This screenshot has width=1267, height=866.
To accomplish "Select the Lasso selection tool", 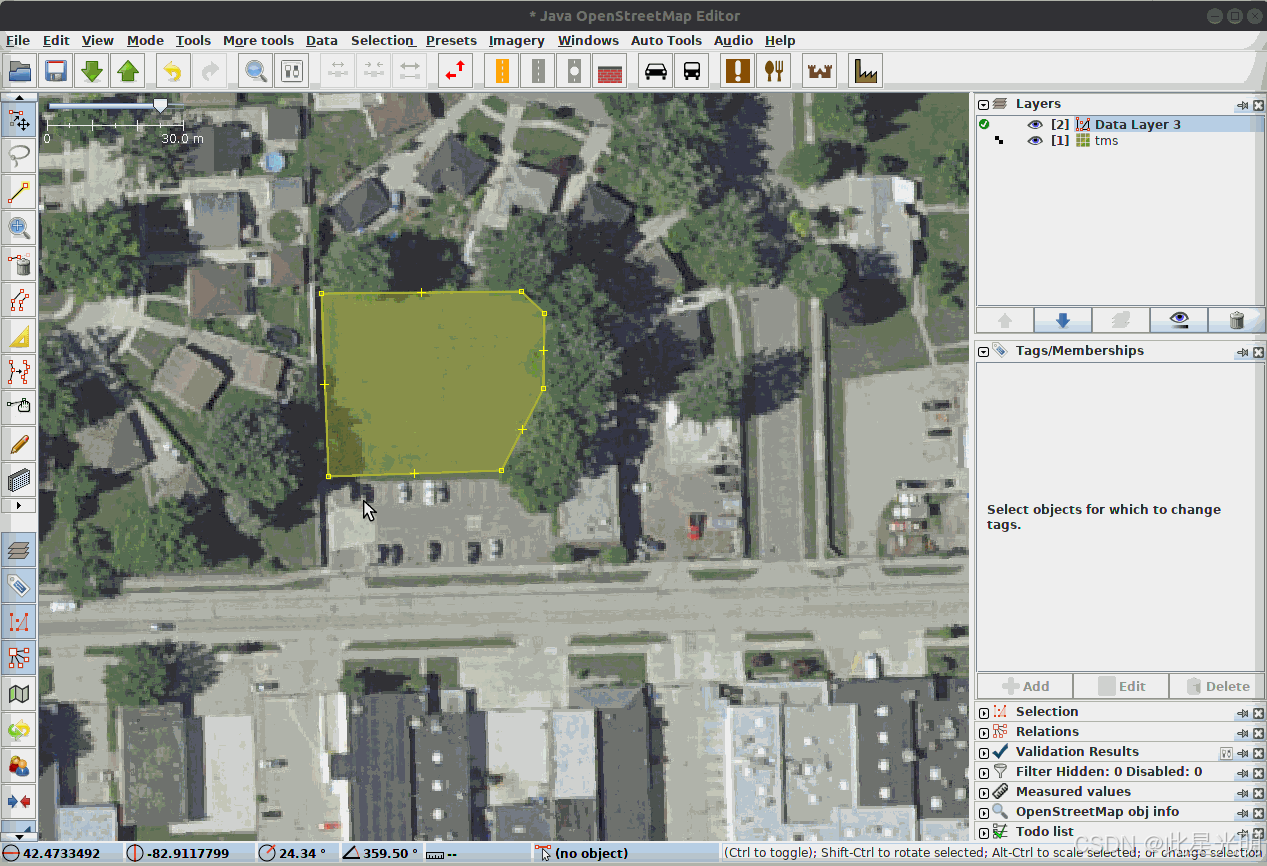I will 19,157.
